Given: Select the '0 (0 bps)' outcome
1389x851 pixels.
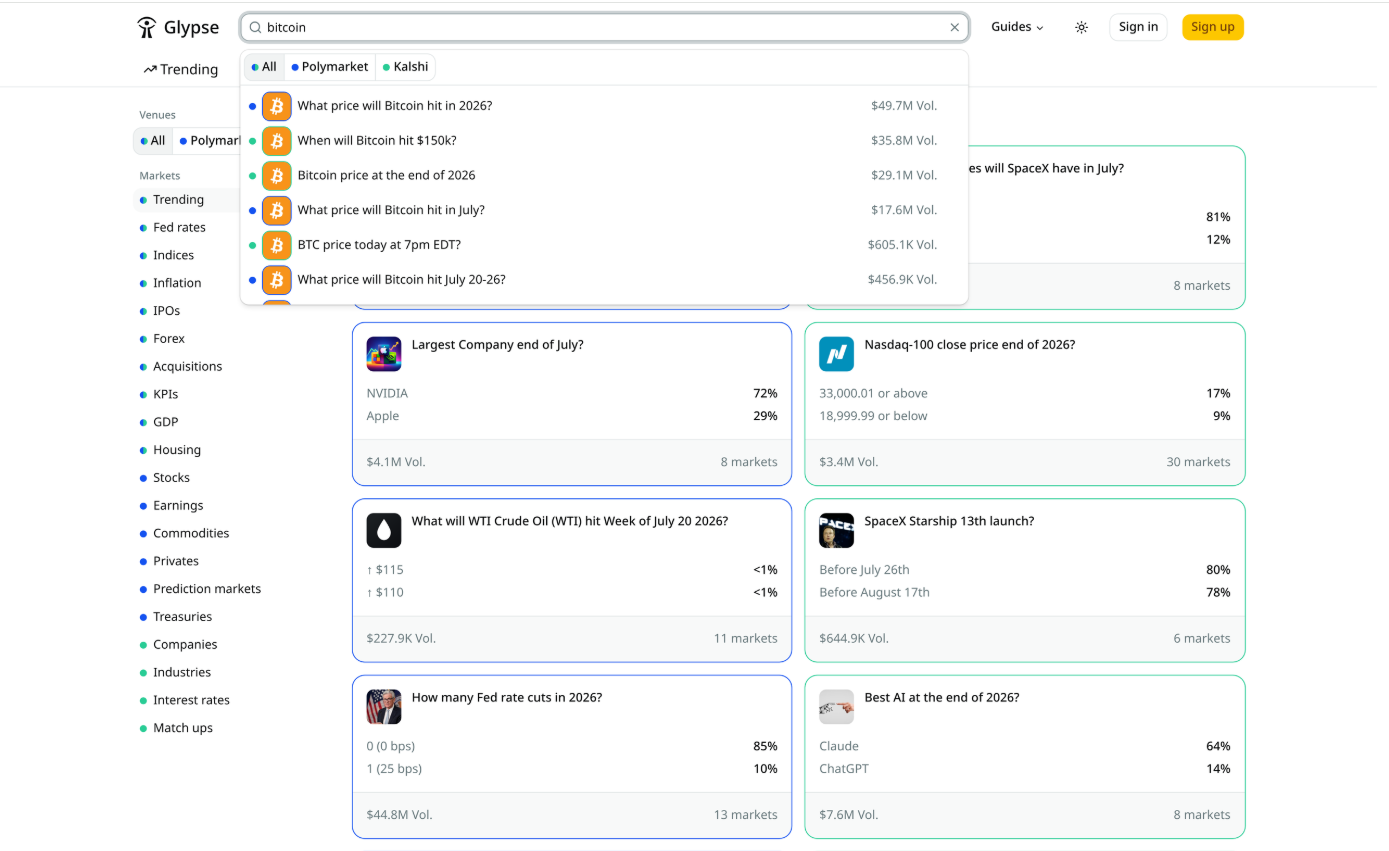Looking at the screenshot, I should pos(572,747).
